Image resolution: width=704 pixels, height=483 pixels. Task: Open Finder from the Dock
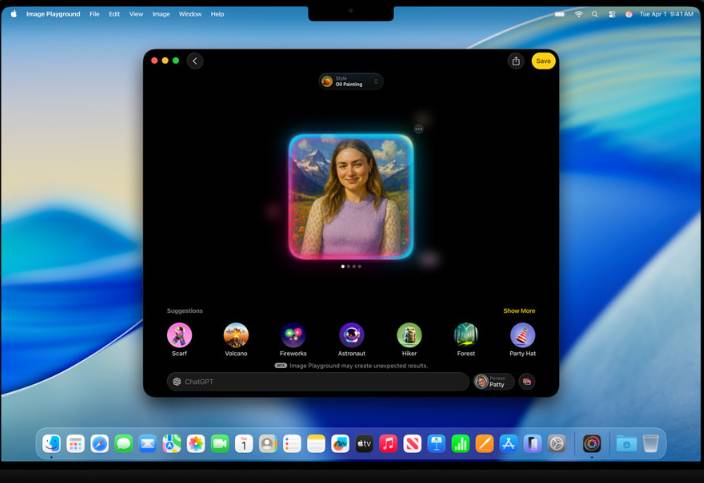[52, 444]
